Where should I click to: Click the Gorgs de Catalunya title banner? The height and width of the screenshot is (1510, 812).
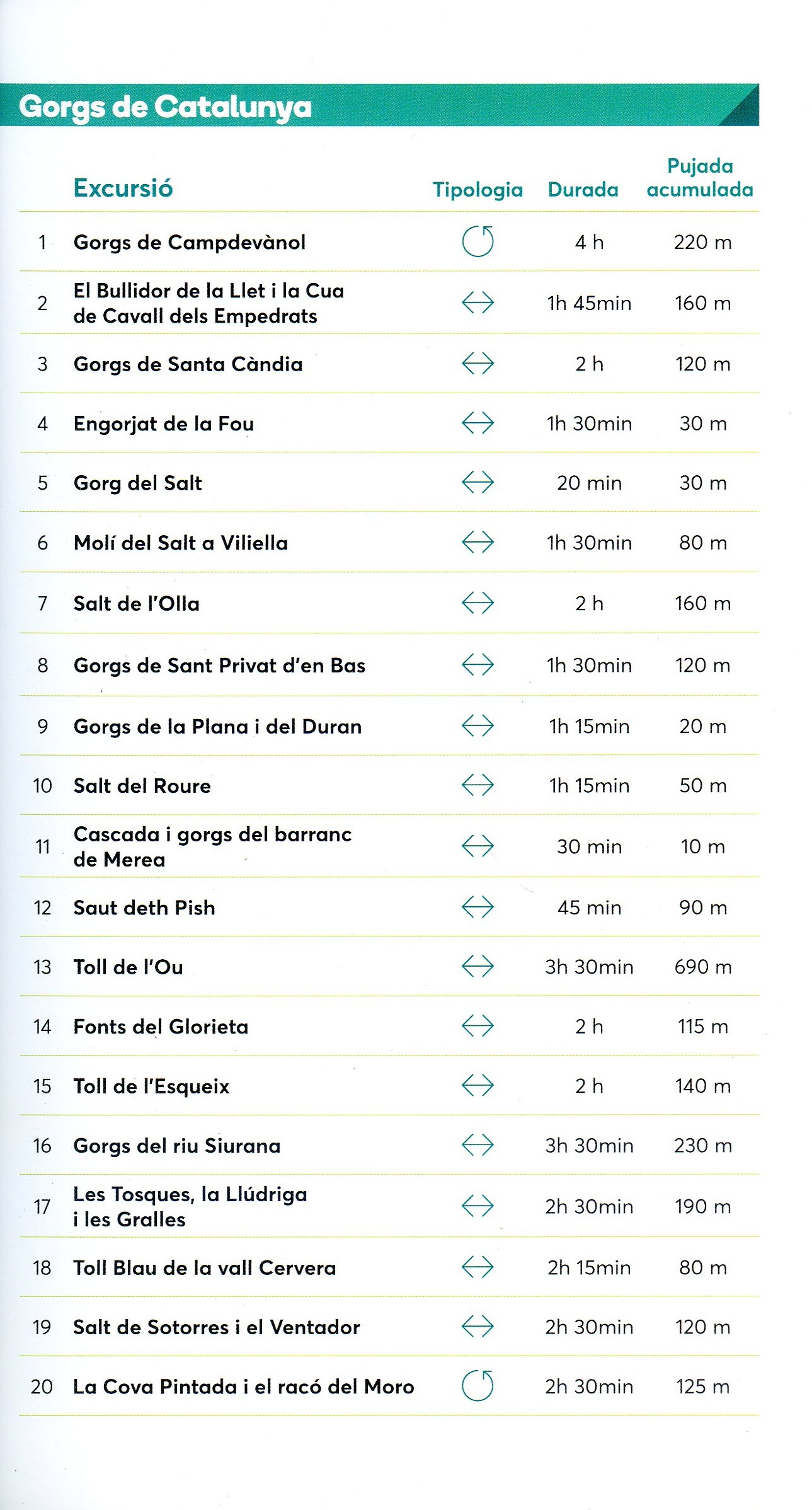165,106
